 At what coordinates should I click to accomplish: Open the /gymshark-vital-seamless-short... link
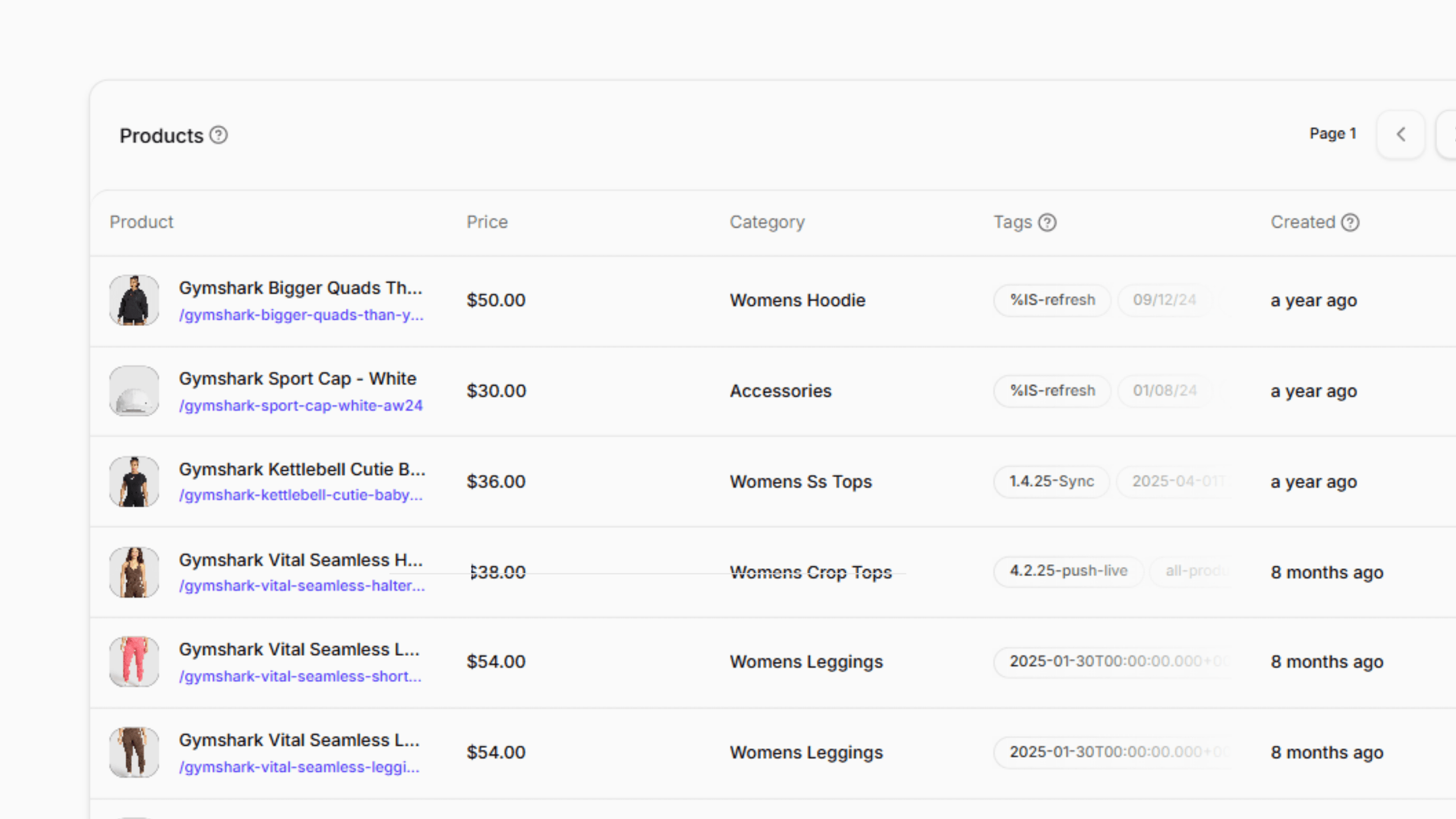pos(300,676)
